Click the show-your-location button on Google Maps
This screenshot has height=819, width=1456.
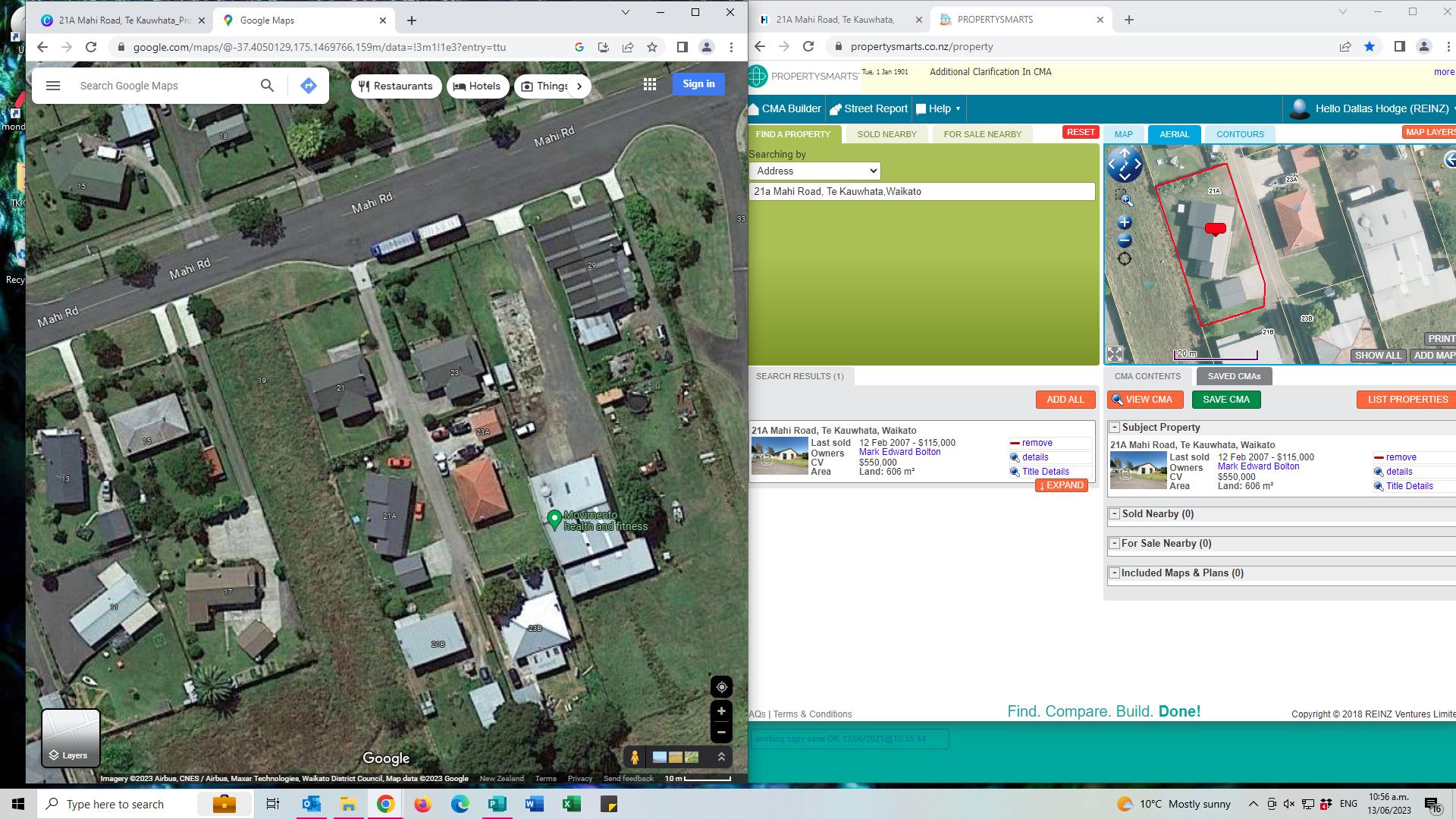pos(721,687)
